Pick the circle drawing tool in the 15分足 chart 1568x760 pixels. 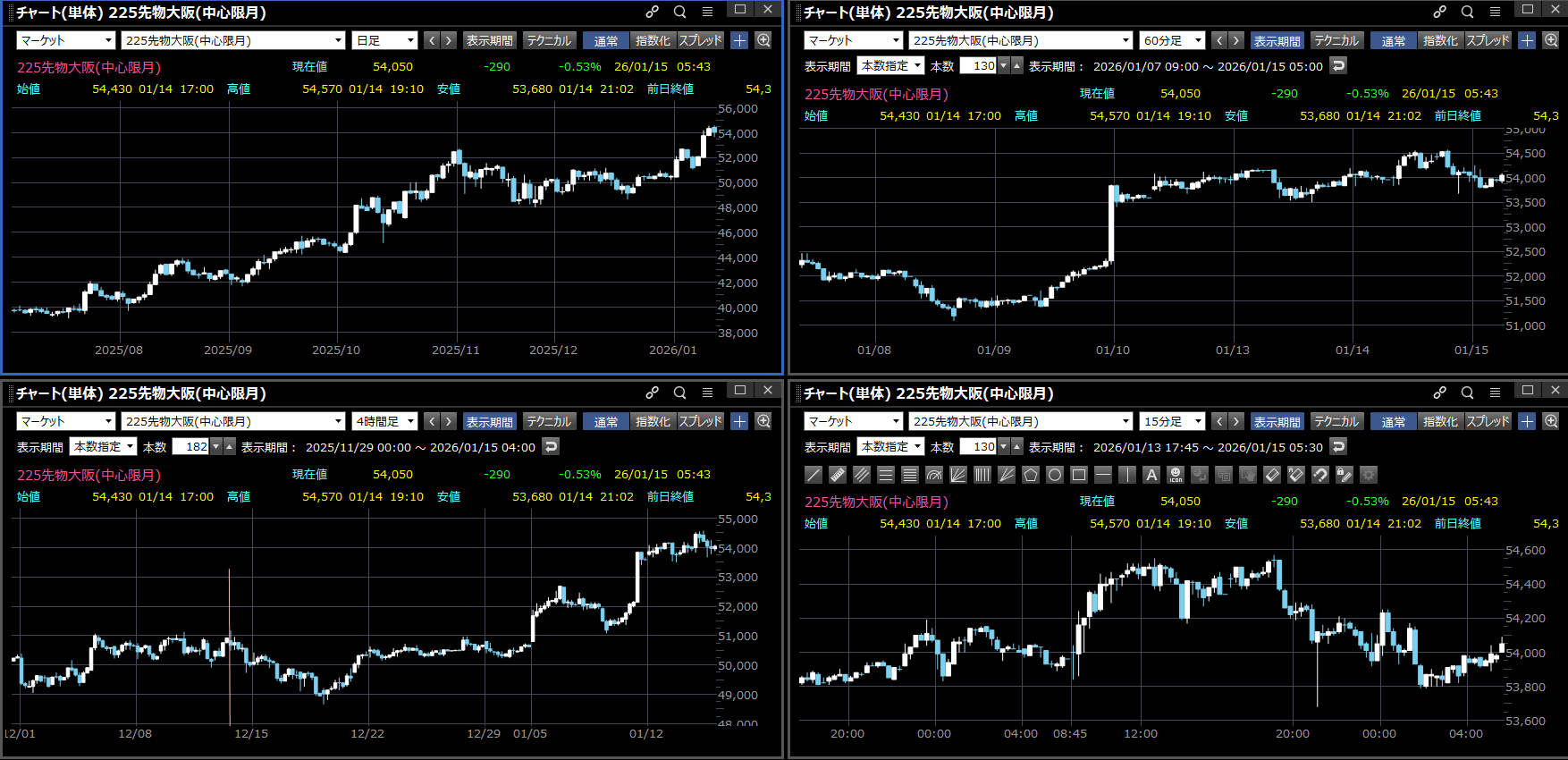[1055, 475]
